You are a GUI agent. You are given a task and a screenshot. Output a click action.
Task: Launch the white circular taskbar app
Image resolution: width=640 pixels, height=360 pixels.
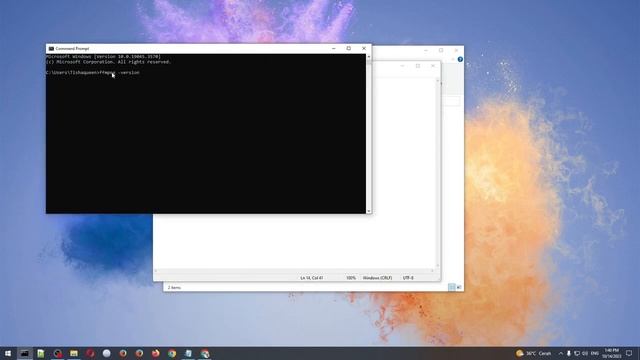107,353
